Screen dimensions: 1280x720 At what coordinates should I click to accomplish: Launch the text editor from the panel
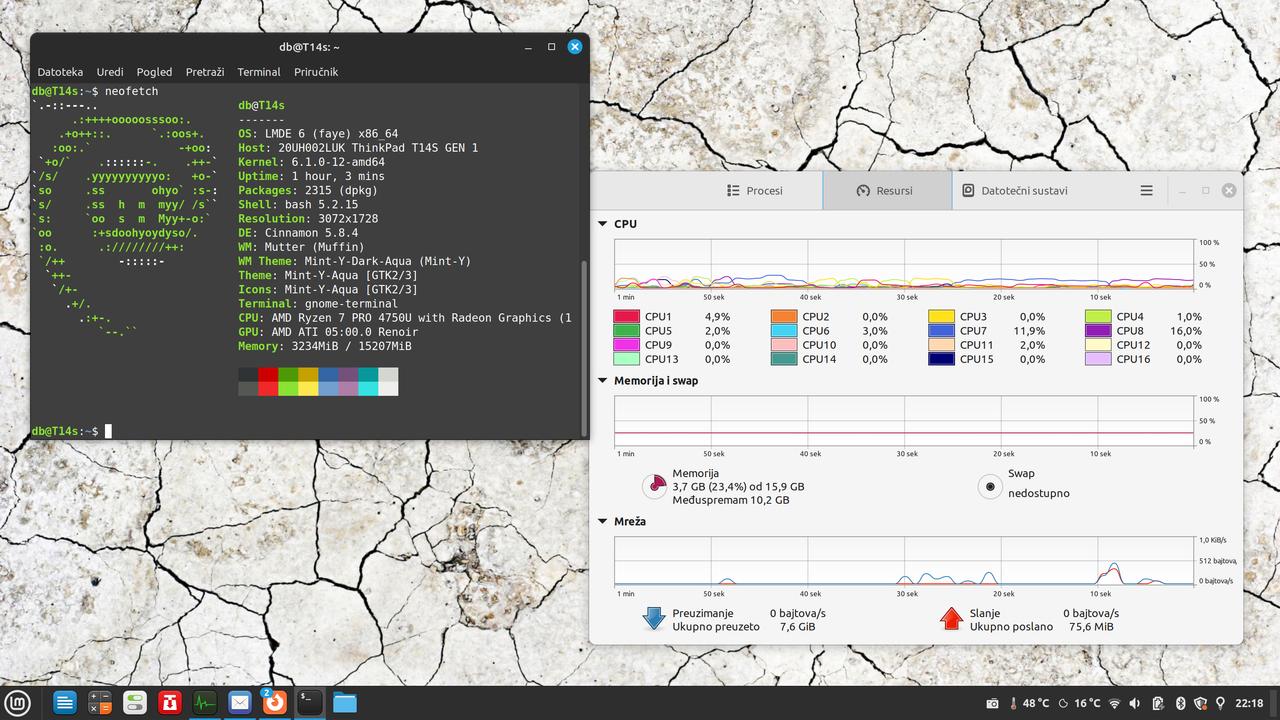(x=65, y=703)
